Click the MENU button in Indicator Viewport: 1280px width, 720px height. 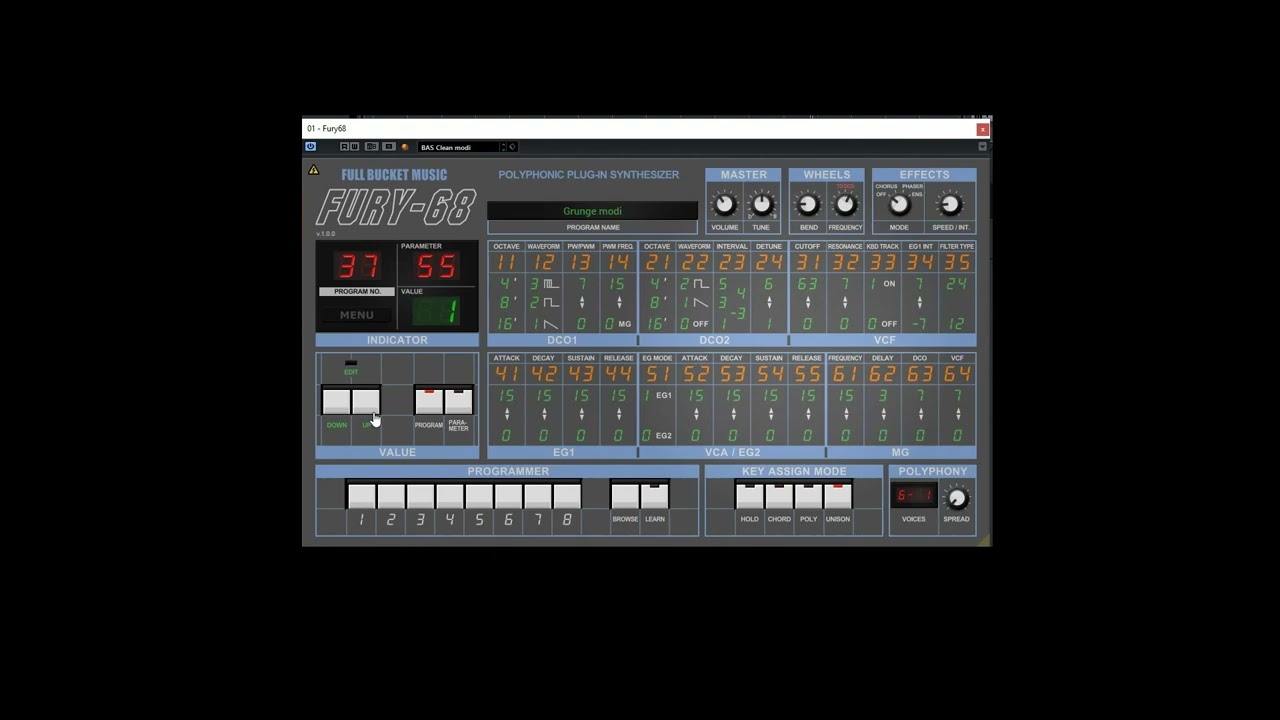point(356,315)
